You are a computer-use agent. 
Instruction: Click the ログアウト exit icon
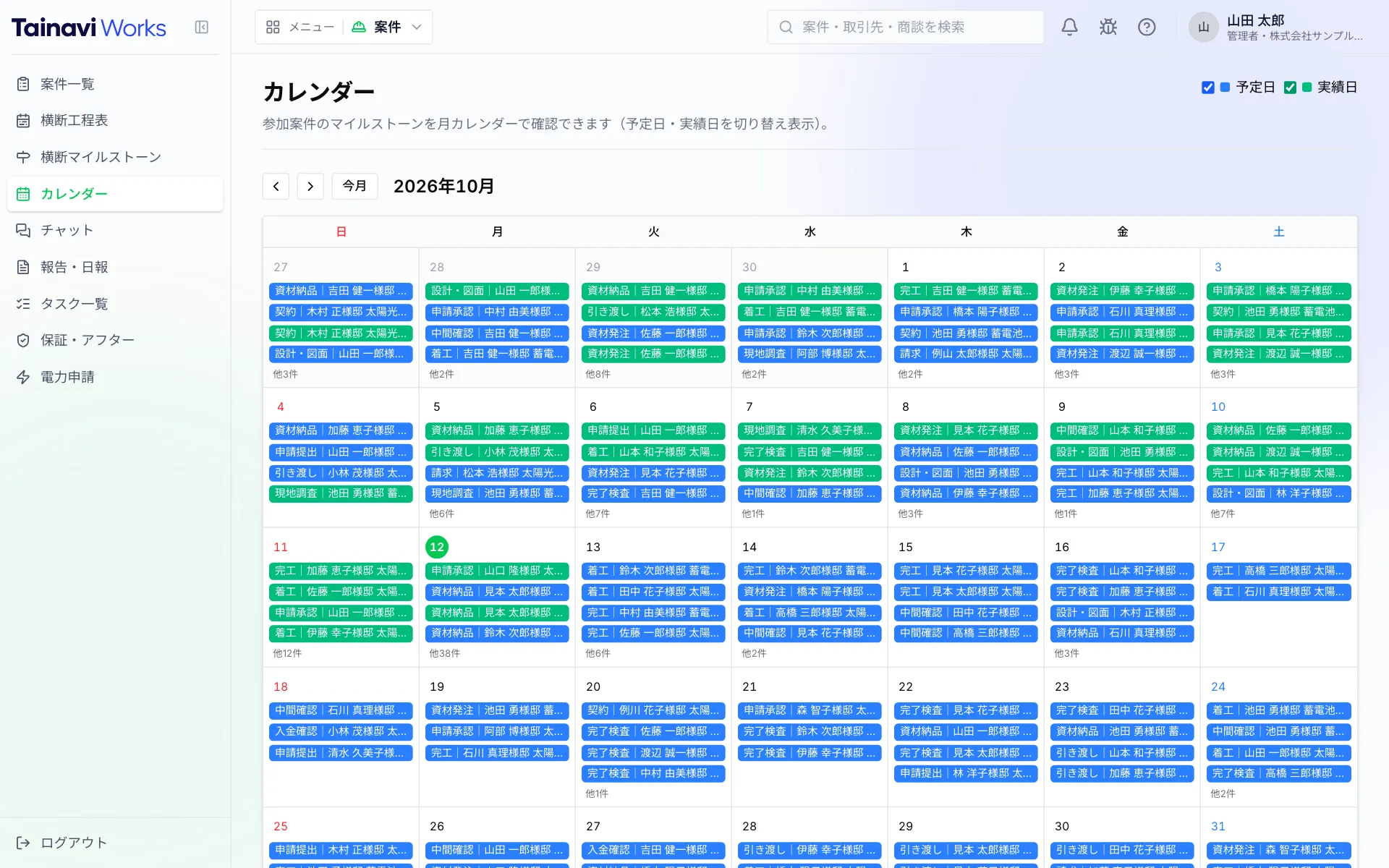pyautogui.click(x=23, y=843)
